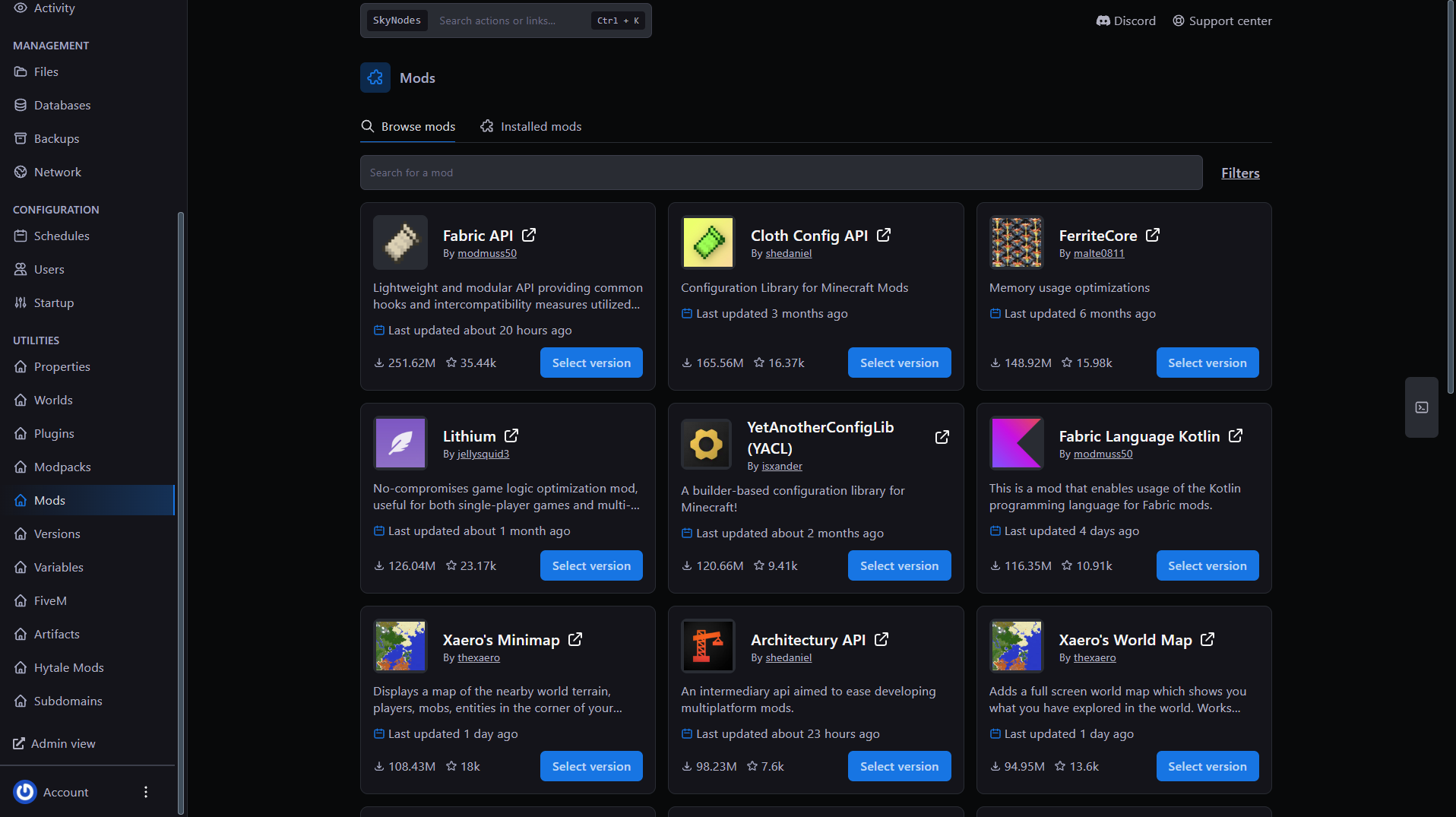Switch to the Browse mods tab

point(408,126)
